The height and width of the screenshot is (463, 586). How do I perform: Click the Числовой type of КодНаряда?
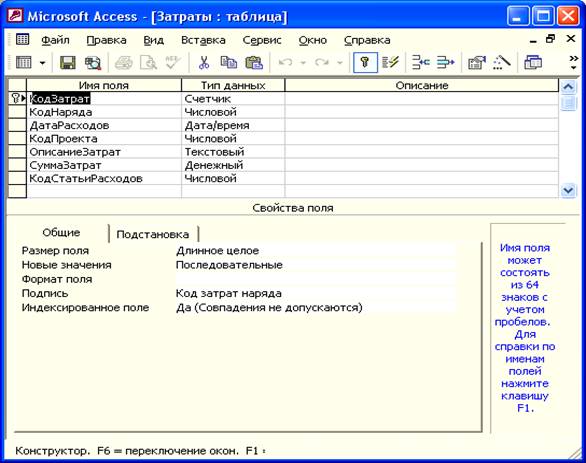click(x=233, y=112)
